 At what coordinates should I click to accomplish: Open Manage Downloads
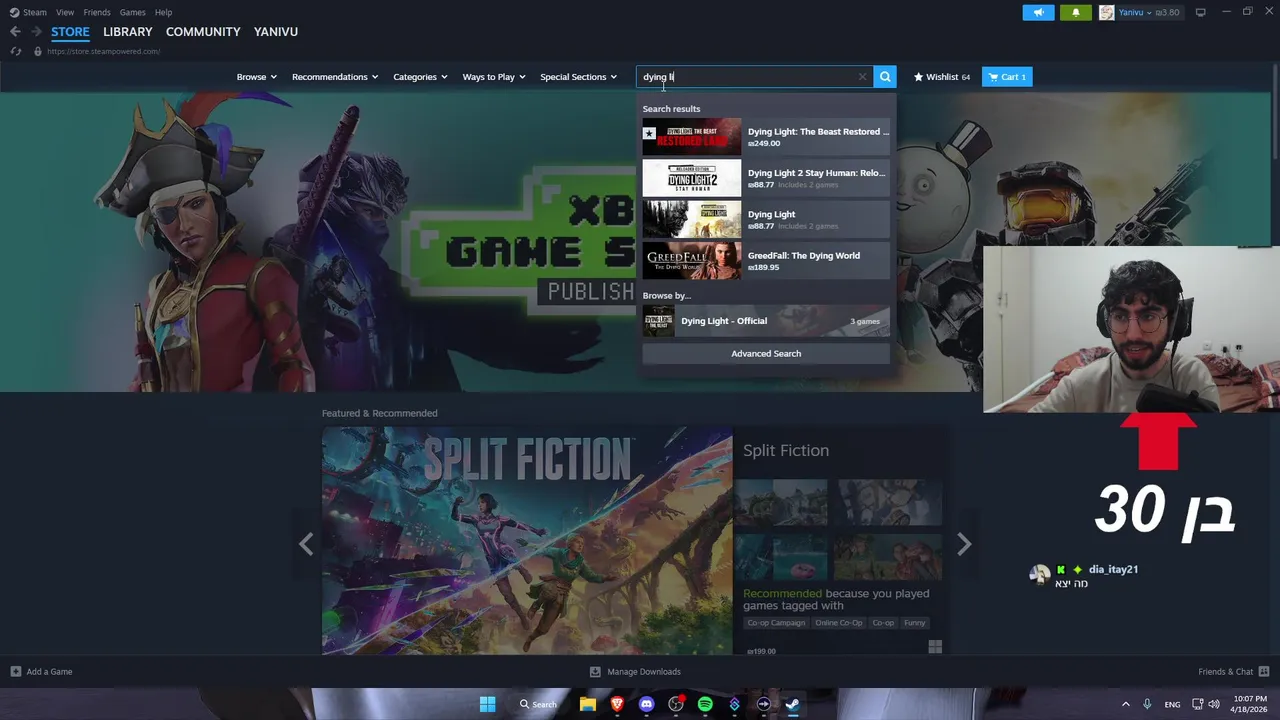pyautogui.click(x=635, y=672)
